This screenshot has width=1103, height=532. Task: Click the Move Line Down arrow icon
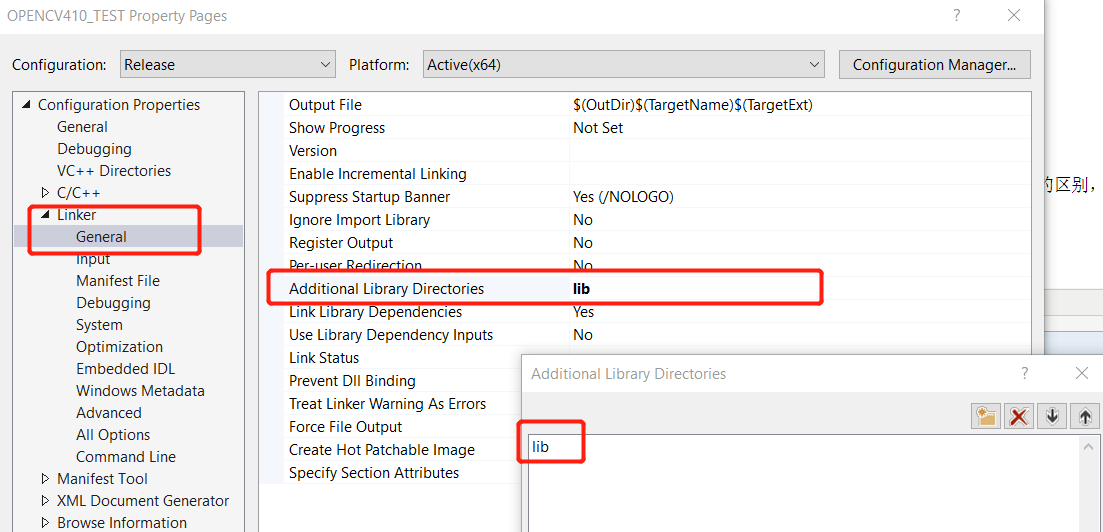pos(1051,417)
